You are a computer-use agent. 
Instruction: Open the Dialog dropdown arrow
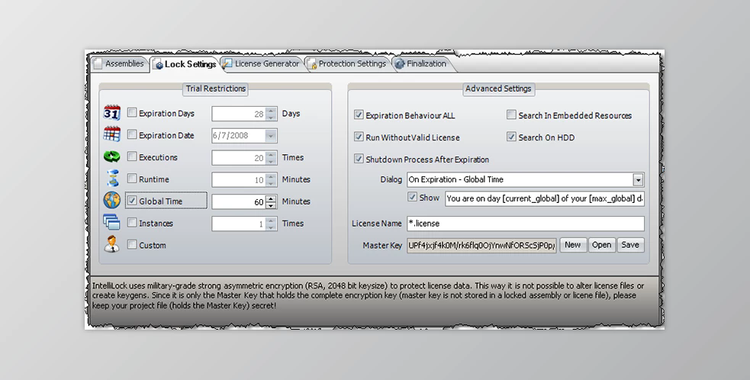tap(638, 180)
